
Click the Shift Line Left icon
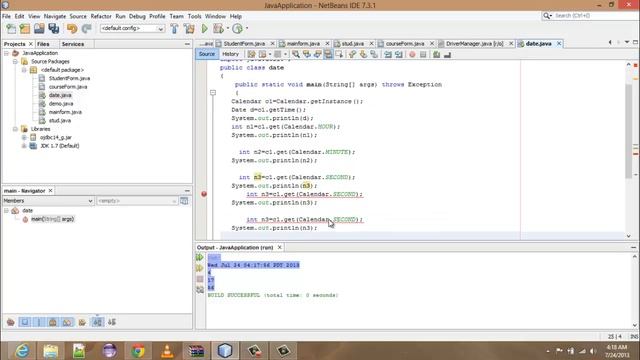[x=388, y=54]
